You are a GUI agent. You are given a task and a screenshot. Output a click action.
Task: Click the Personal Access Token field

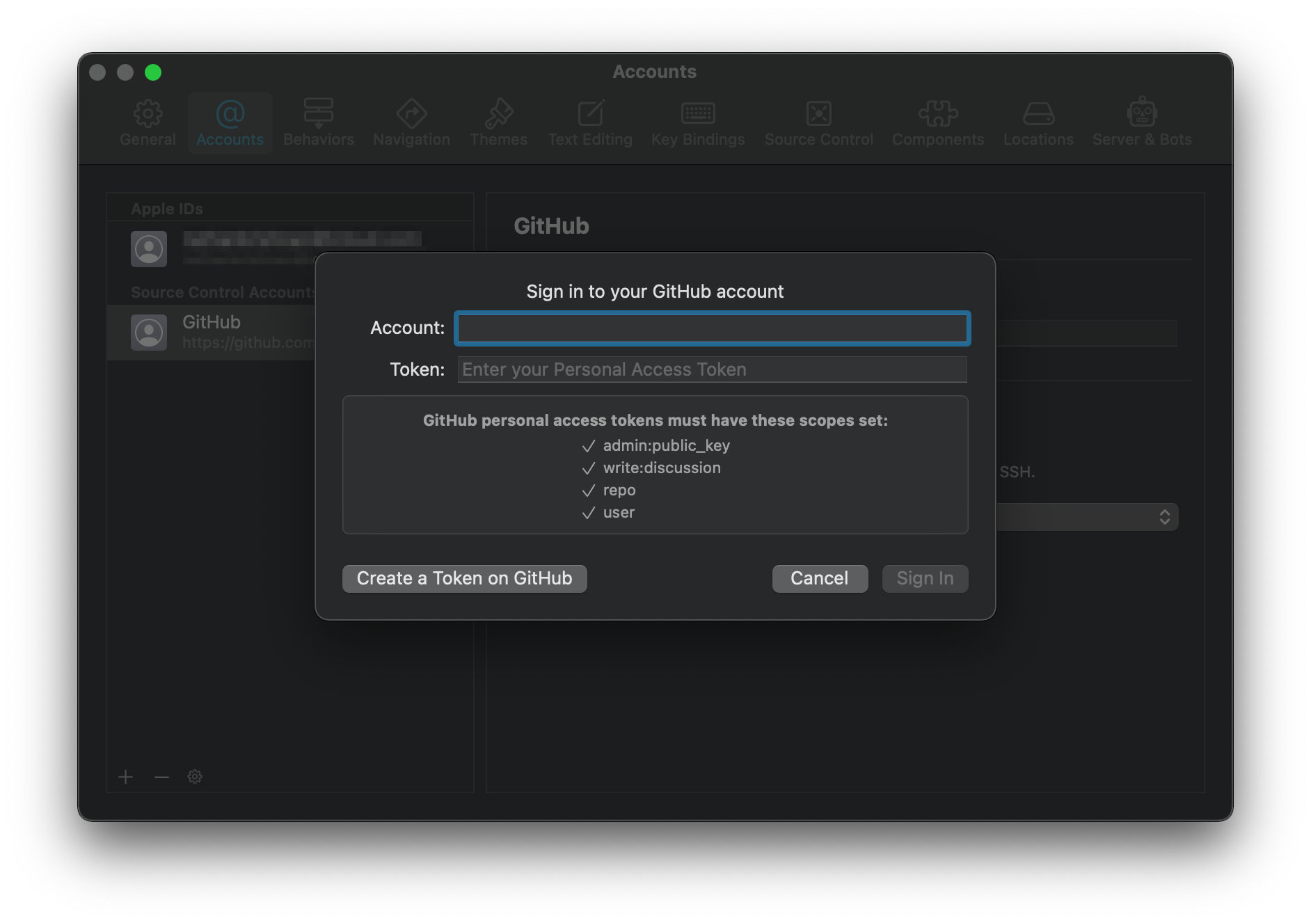click(x=712, y=369)
